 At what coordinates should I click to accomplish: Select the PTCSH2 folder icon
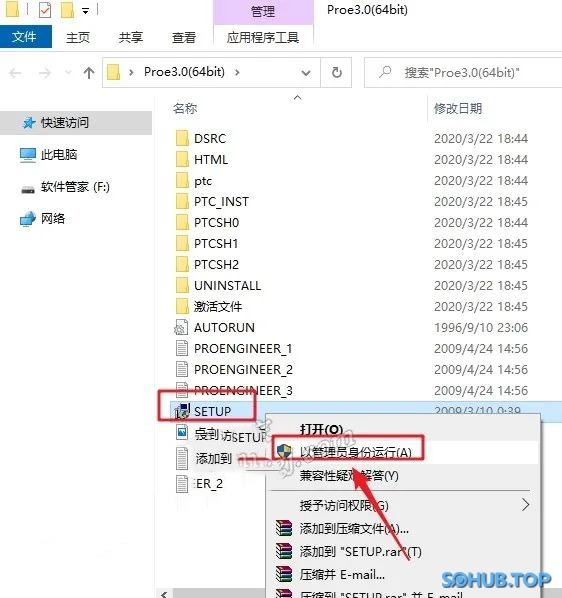point(182,264)
